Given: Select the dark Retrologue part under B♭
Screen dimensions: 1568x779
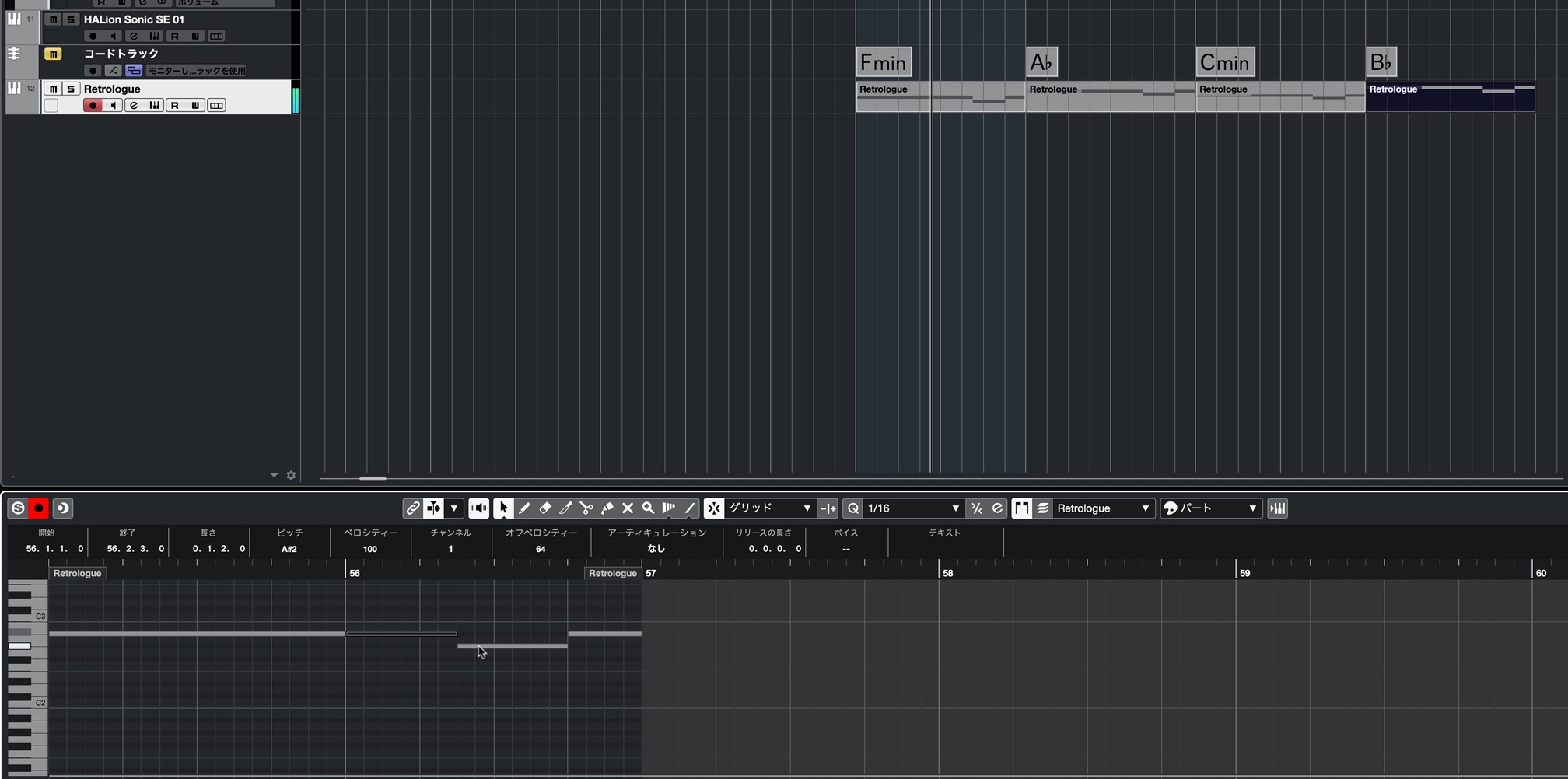Looking at the screenshot, I should coord(1451,96).
